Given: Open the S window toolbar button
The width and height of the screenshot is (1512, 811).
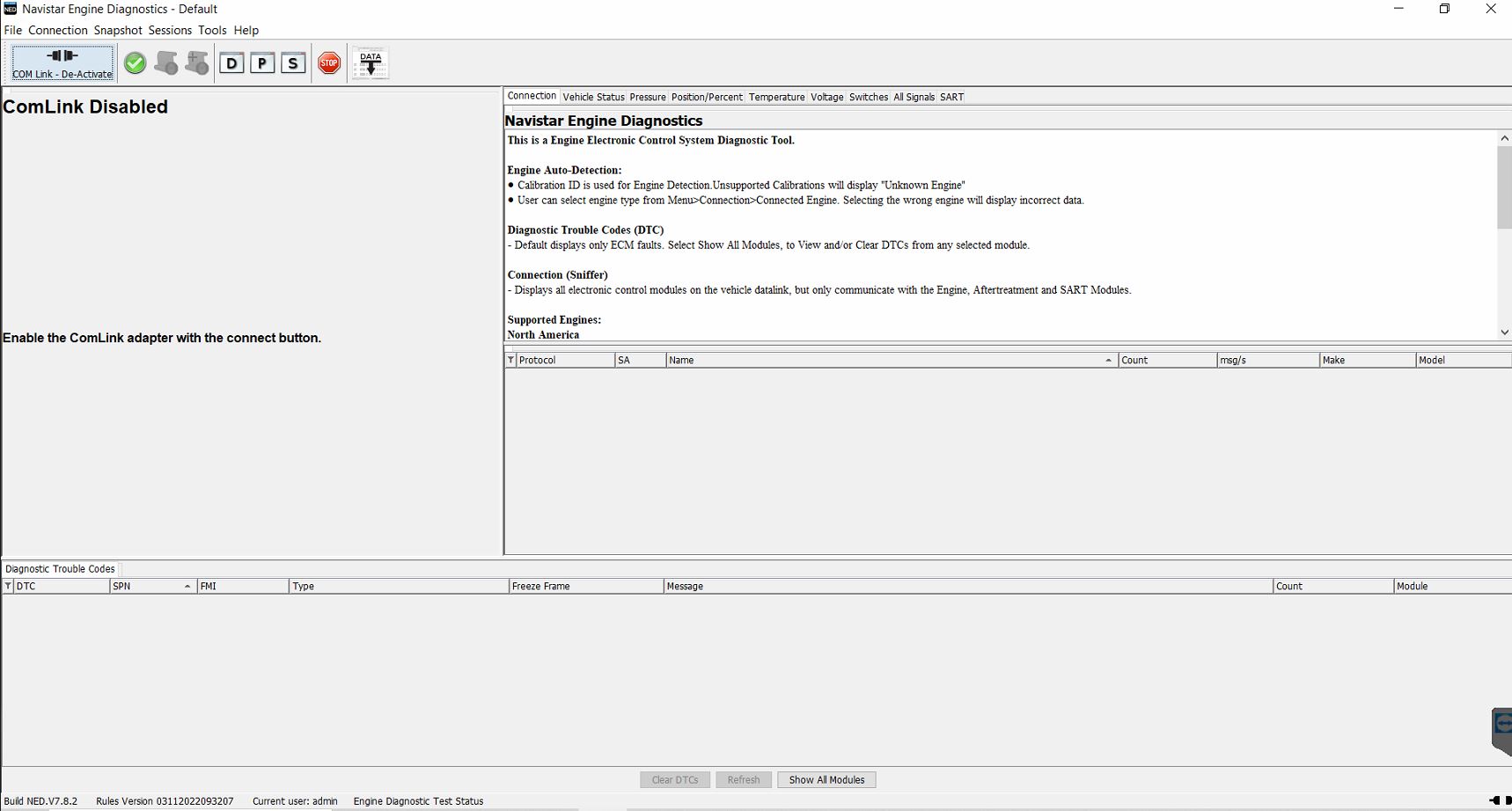Looking at the screenshot, I should pyautogui.click(x=293, y=63).
